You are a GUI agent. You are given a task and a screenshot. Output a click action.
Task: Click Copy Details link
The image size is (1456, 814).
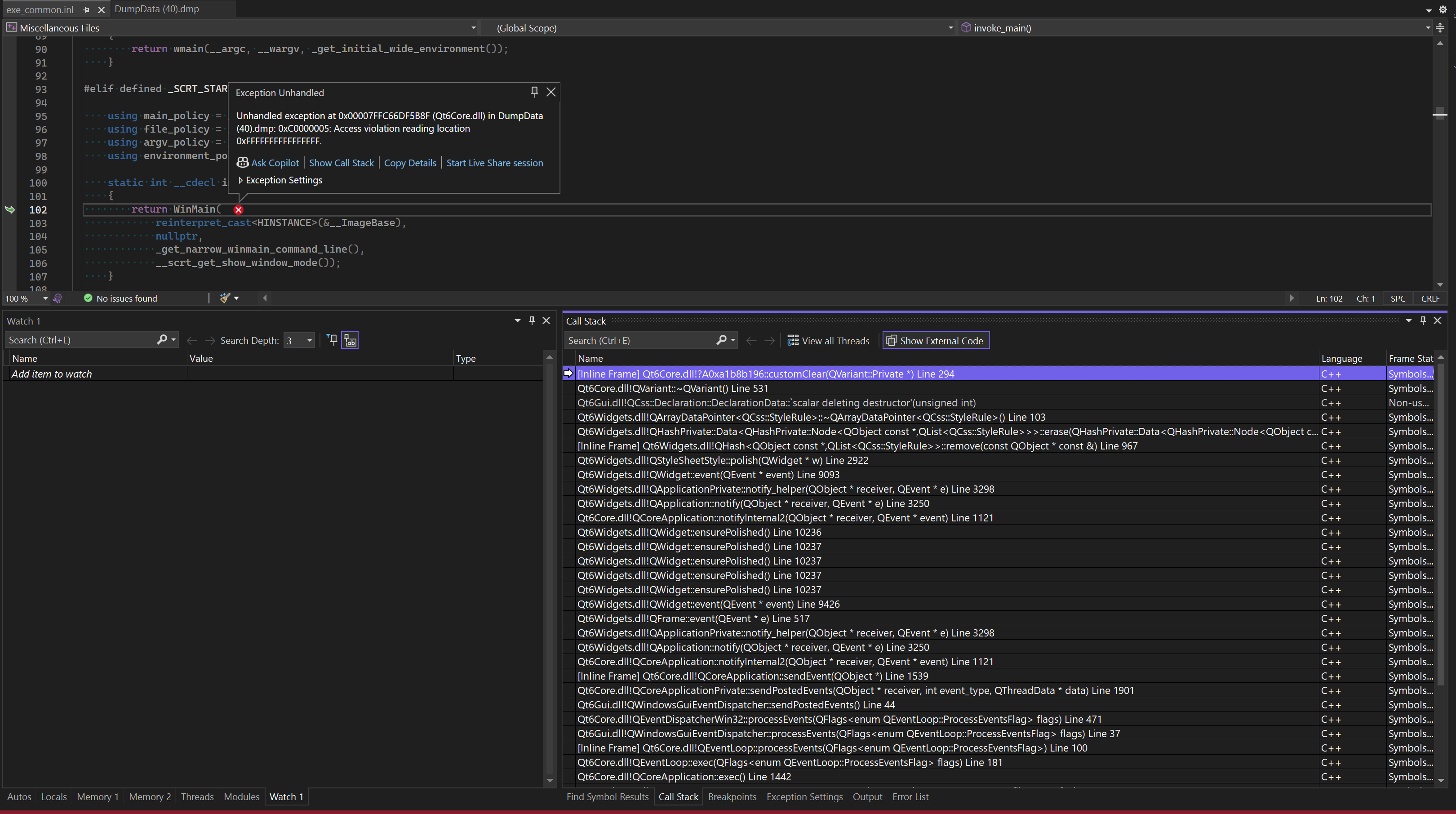click(410, 163)
